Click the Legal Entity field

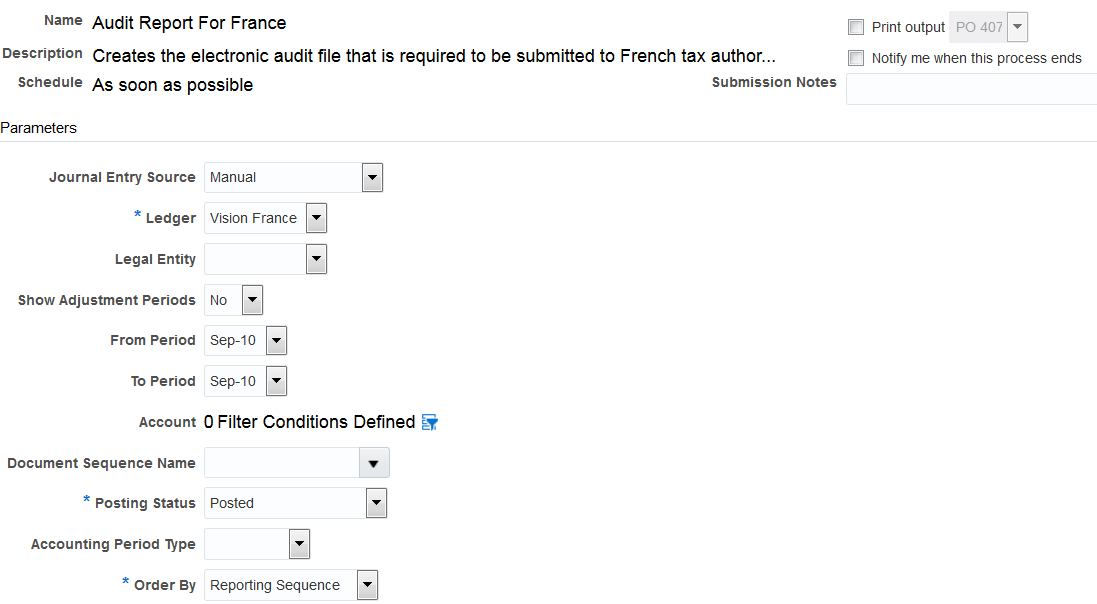pos(255,260)
